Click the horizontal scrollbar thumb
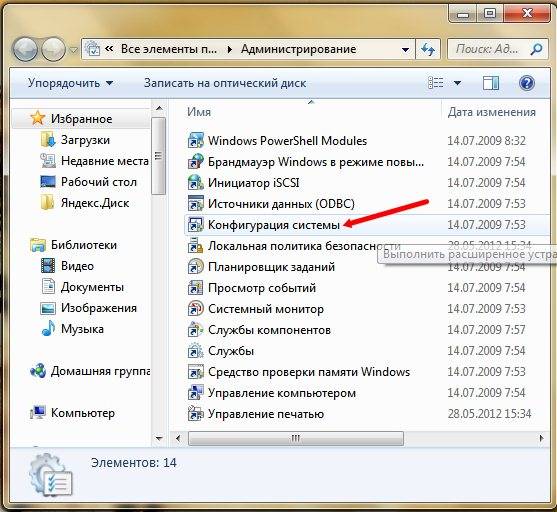 (x=296, y=438)
